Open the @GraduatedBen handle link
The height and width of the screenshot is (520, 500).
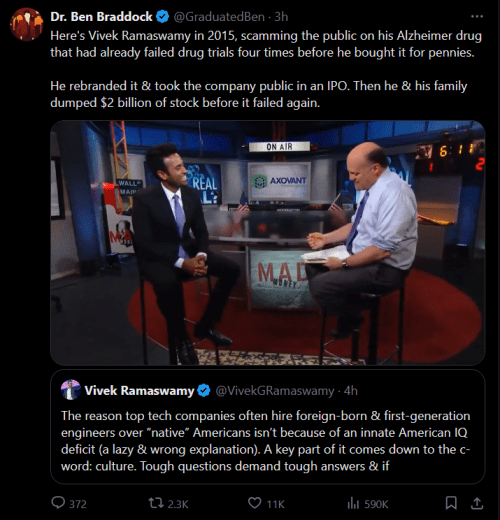coord(219,17)
